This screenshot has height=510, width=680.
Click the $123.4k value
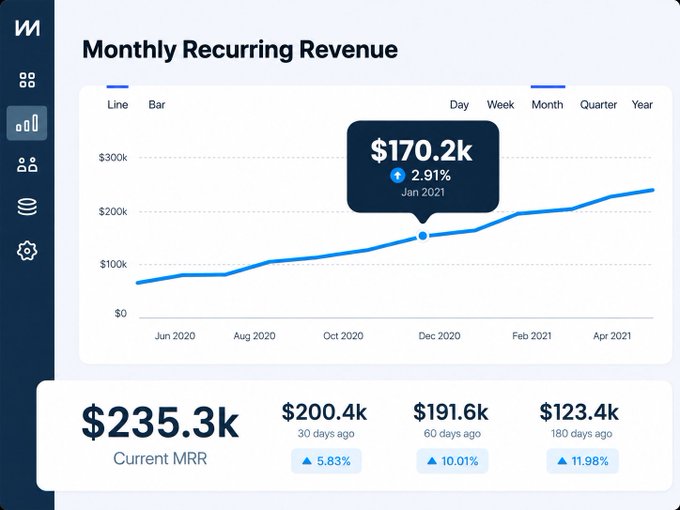[x=579, y=412]
